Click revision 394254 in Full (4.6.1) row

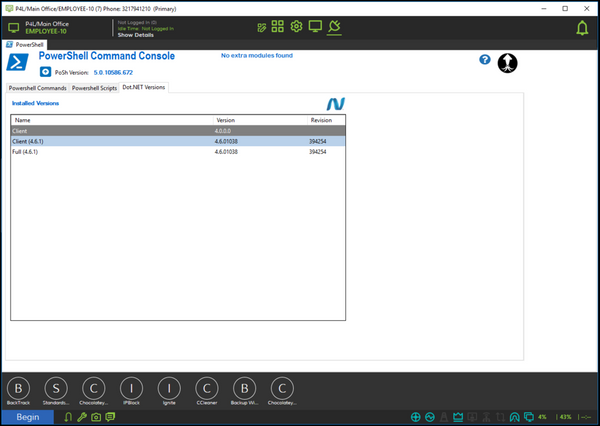318,152
